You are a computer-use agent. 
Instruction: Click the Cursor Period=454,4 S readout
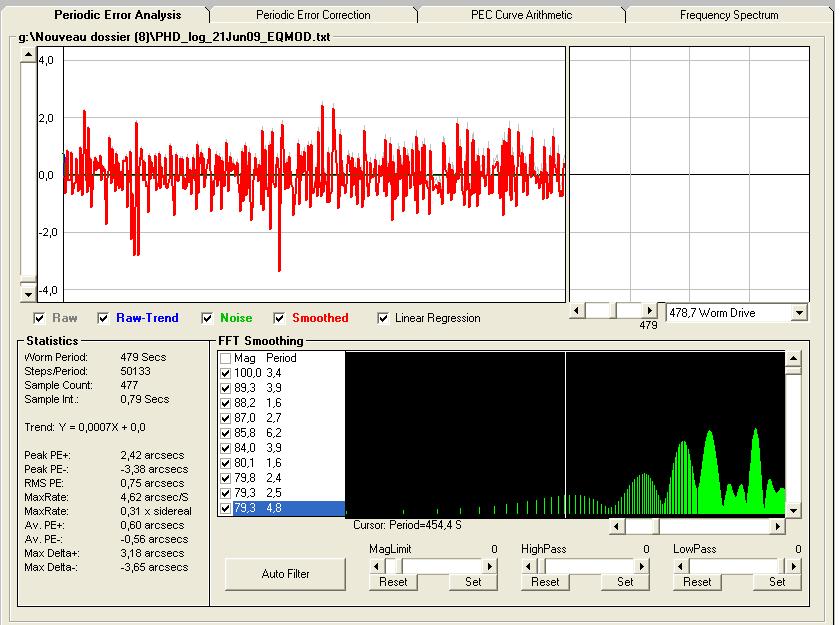(407, 525)
